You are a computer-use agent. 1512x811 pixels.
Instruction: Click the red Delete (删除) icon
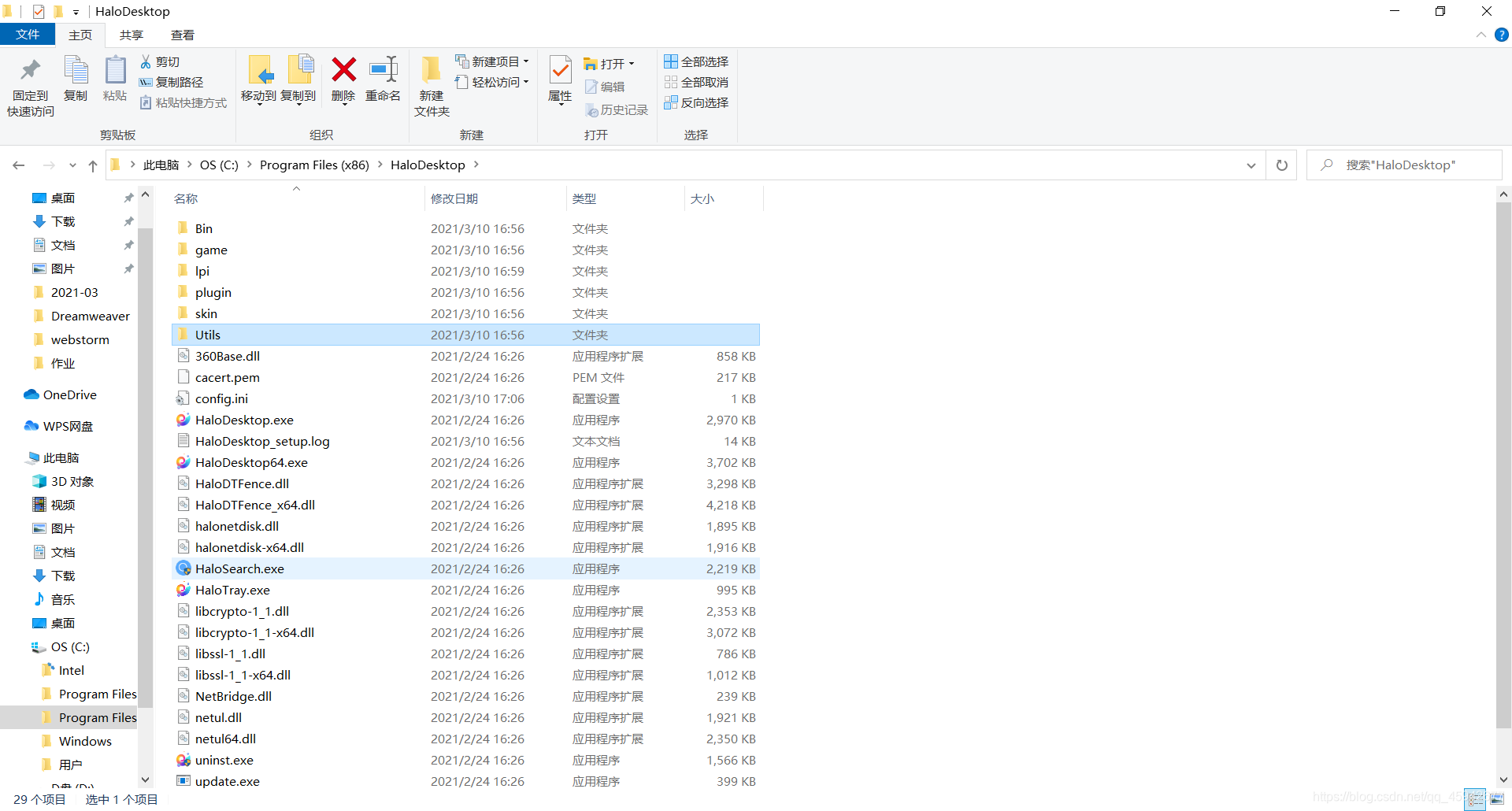[x=343, y=70]
